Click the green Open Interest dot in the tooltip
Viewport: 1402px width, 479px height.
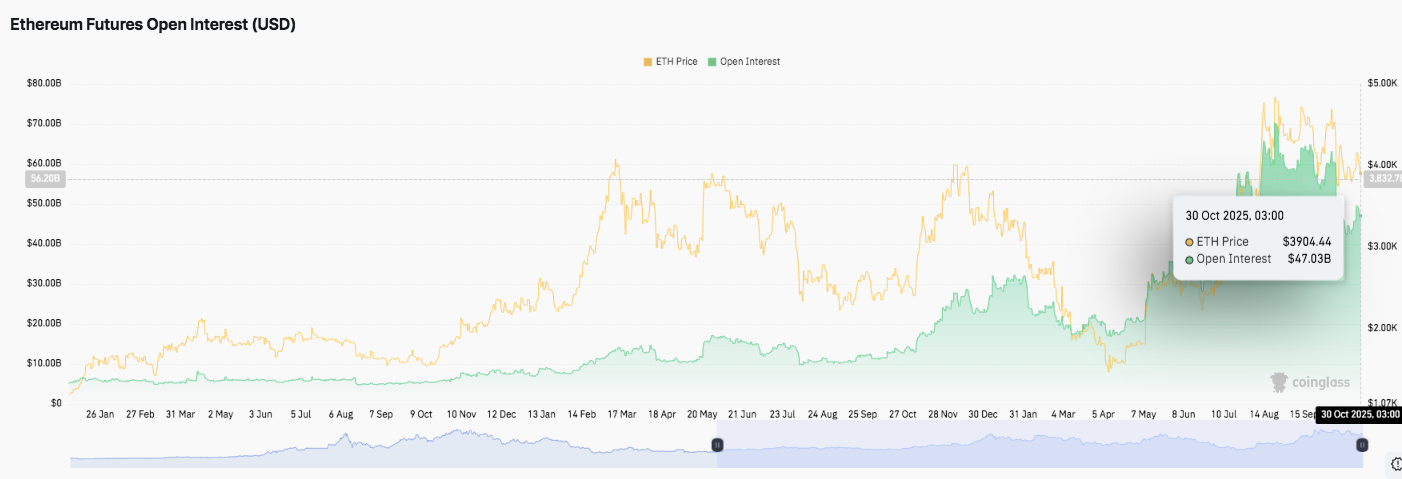point(1189,259)
